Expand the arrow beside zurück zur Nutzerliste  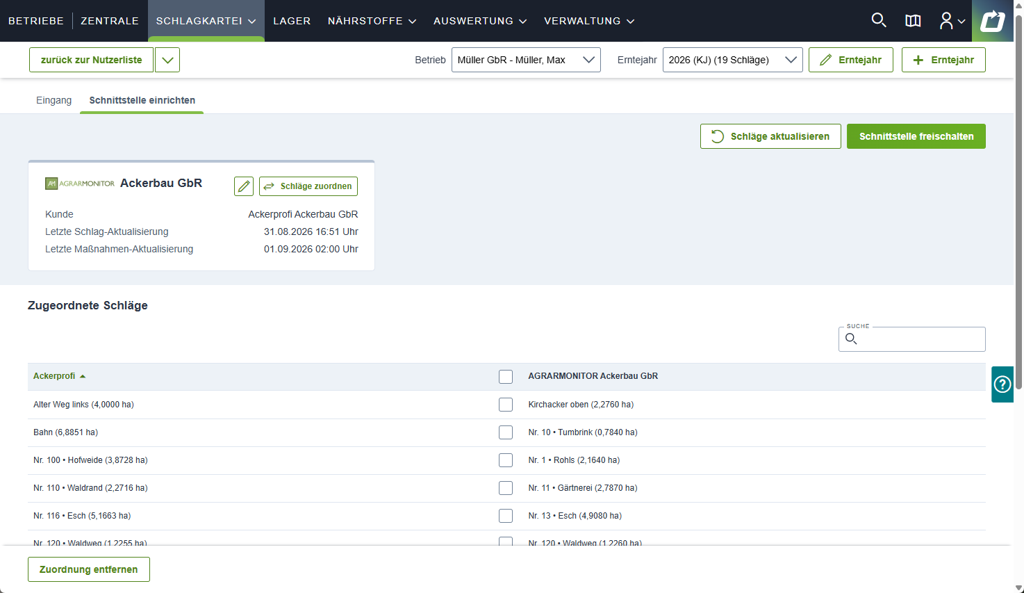click(167, 59)
